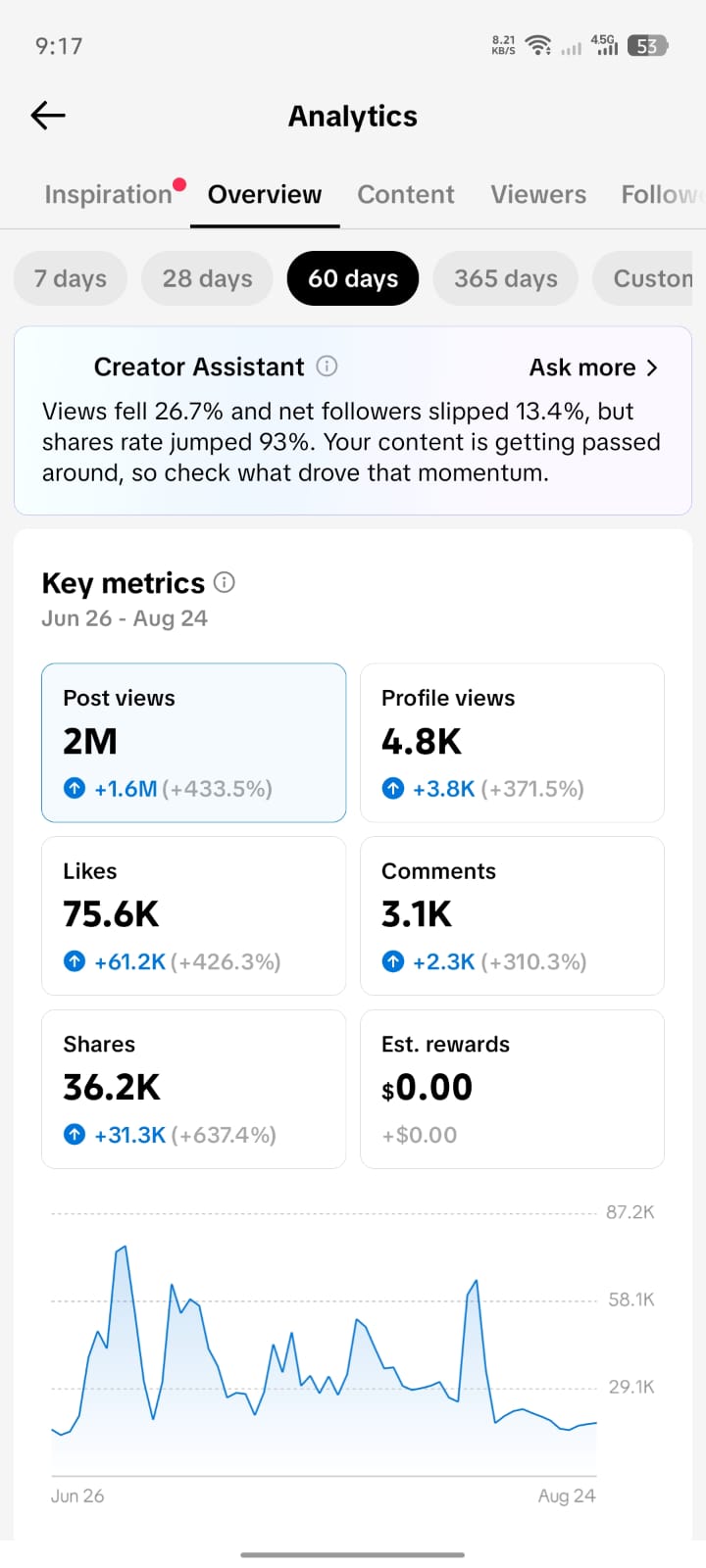Tap the Shares blue up-arrow icon
This screenshot has width=706, height=1568.
point(75,1135)
